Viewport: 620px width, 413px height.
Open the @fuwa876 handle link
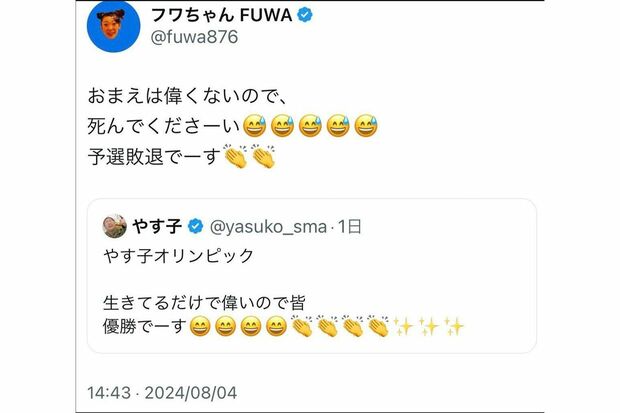coord(194,39)
